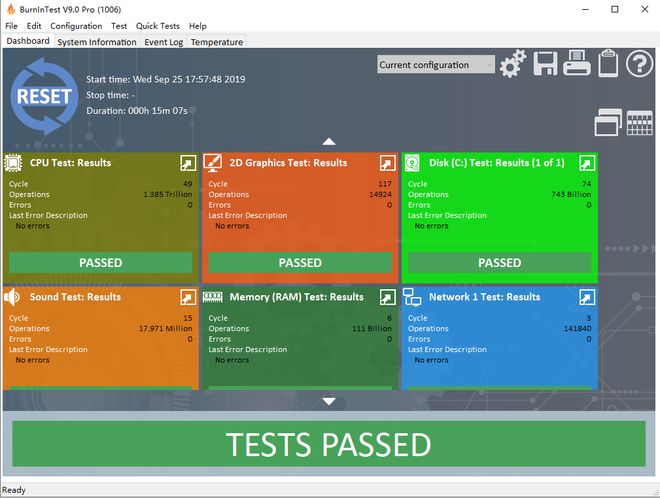Image resolution: width=660 pixels, height=498 pixels.
Task: Collapse the header with the up arrow
Action: point(329,141)
